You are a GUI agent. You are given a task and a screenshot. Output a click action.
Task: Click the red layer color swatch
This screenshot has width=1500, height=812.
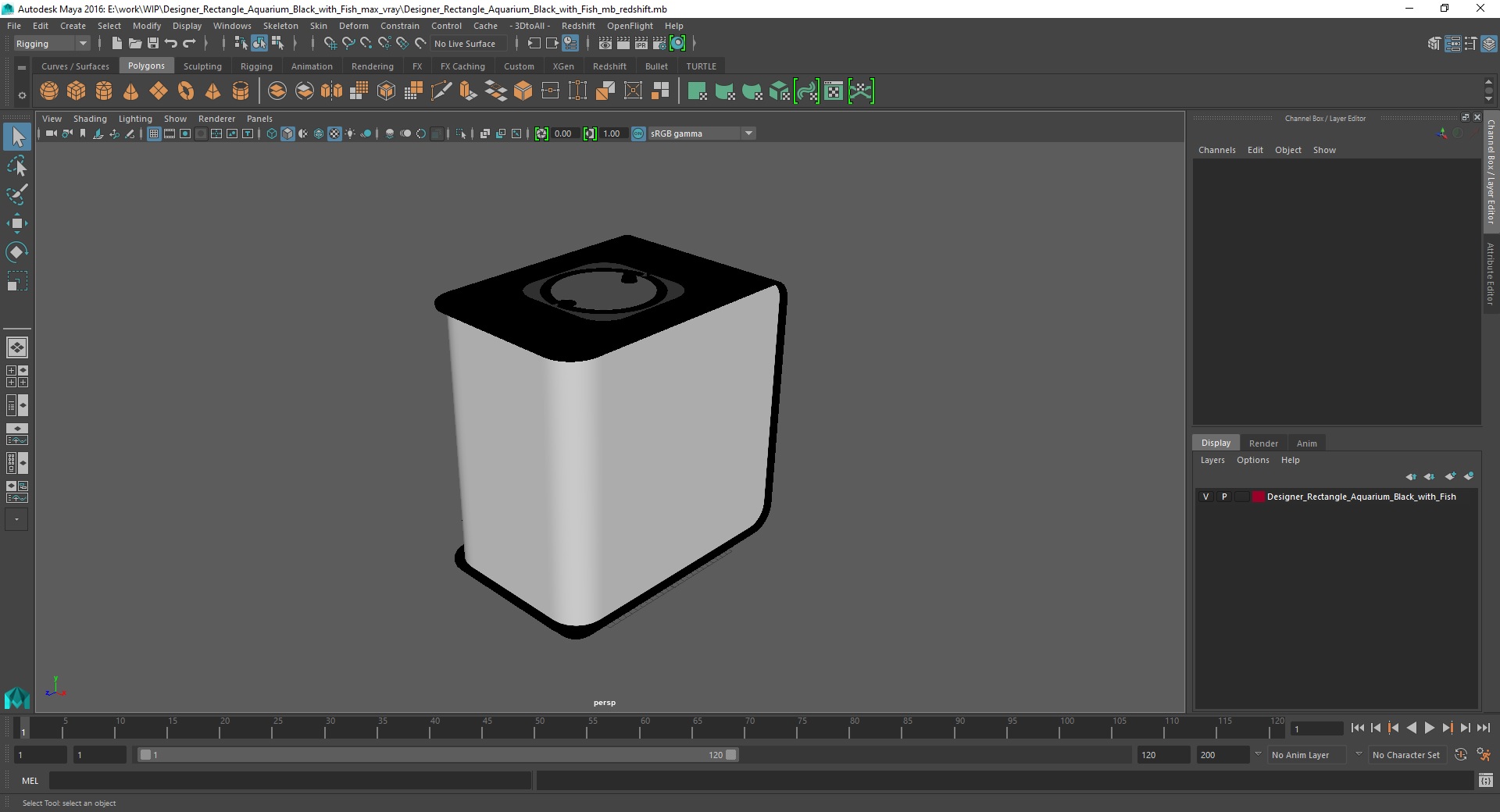[1258, 497]
